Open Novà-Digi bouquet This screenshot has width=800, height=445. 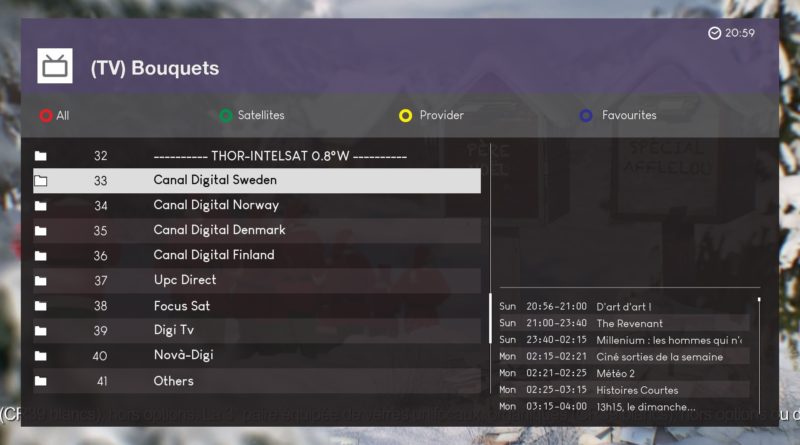coord(257,356)
